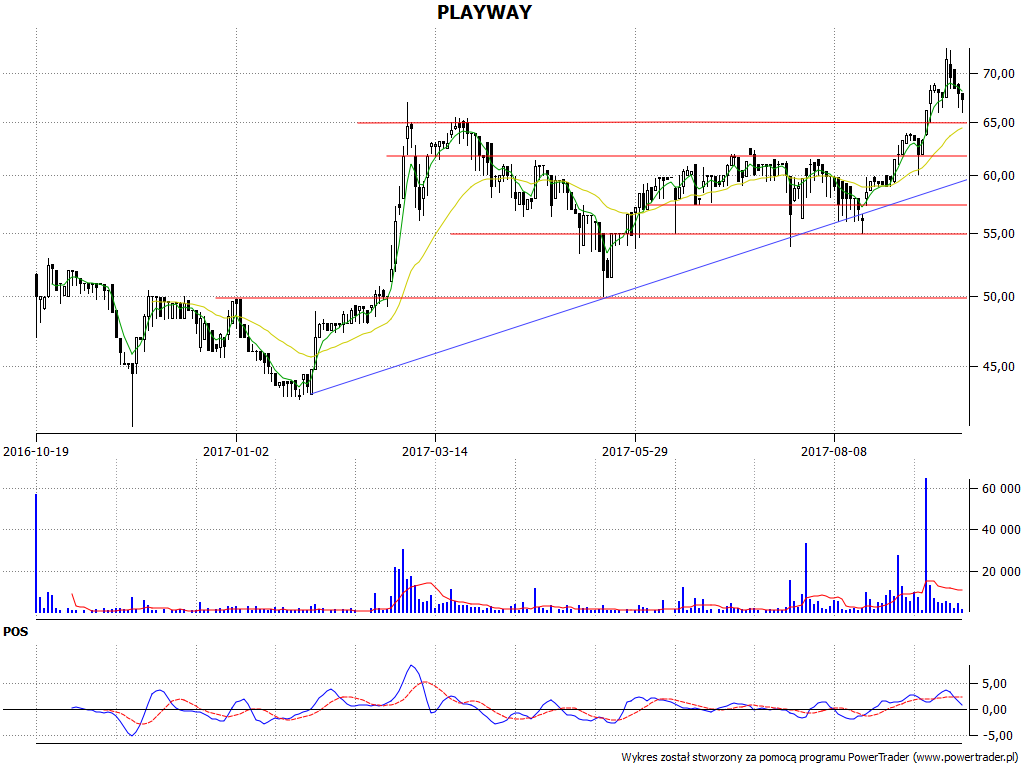Click the 40 000 volume axis label
The image size is (1024, 768).
(1001, 530)
